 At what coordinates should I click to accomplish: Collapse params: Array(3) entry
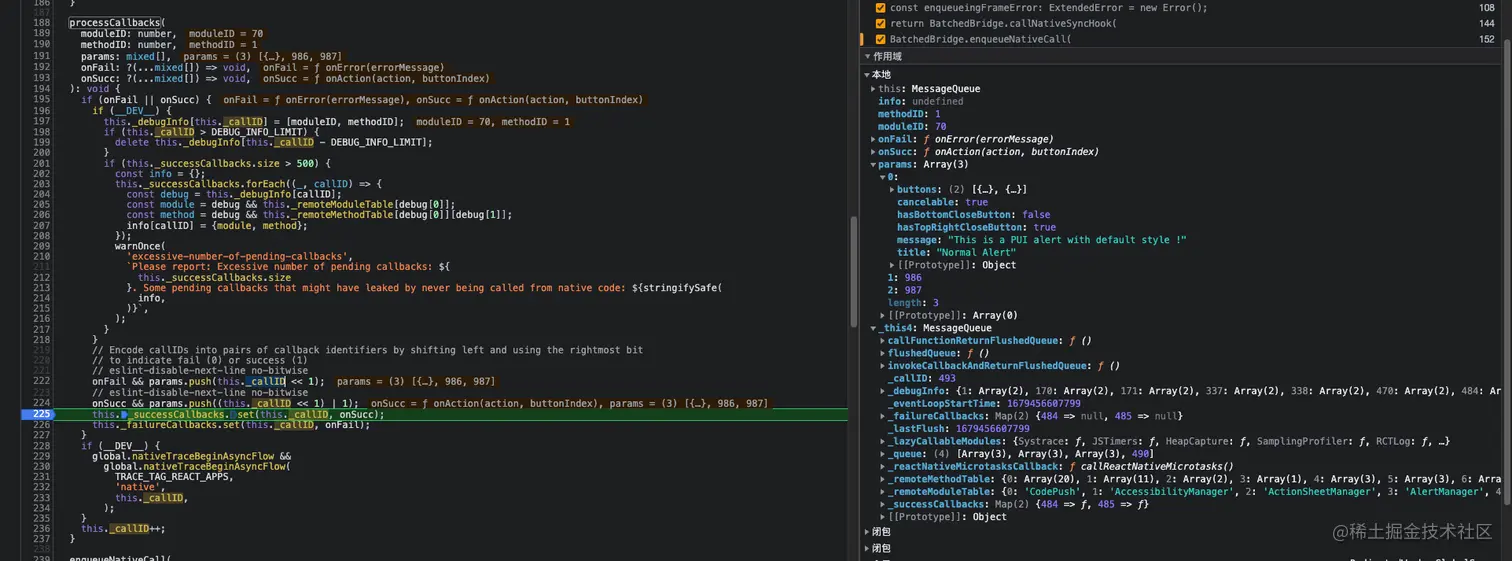pyautogui.click(x=873, y=164)
